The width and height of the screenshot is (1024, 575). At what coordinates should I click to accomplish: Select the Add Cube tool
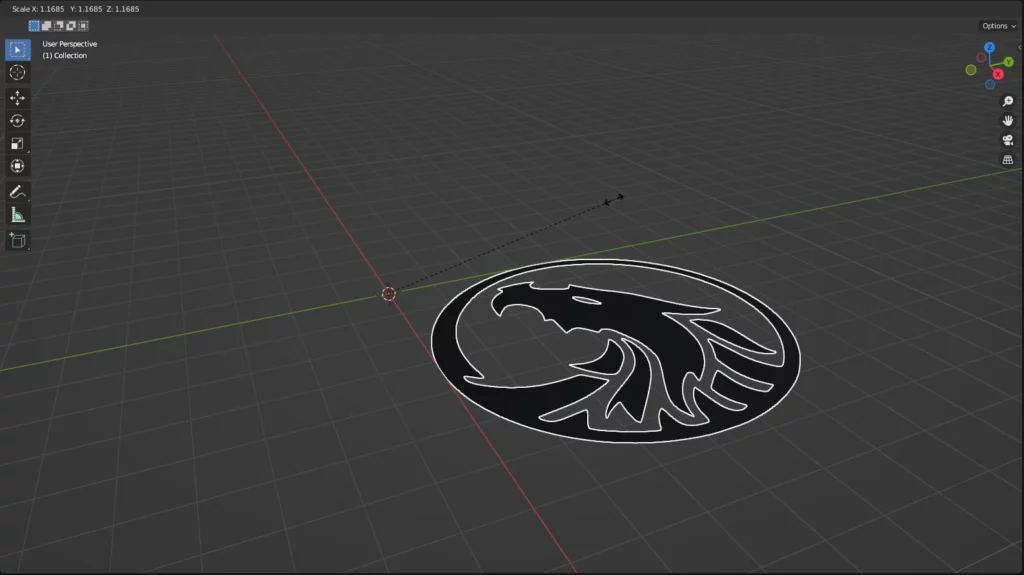pos(18,240)
